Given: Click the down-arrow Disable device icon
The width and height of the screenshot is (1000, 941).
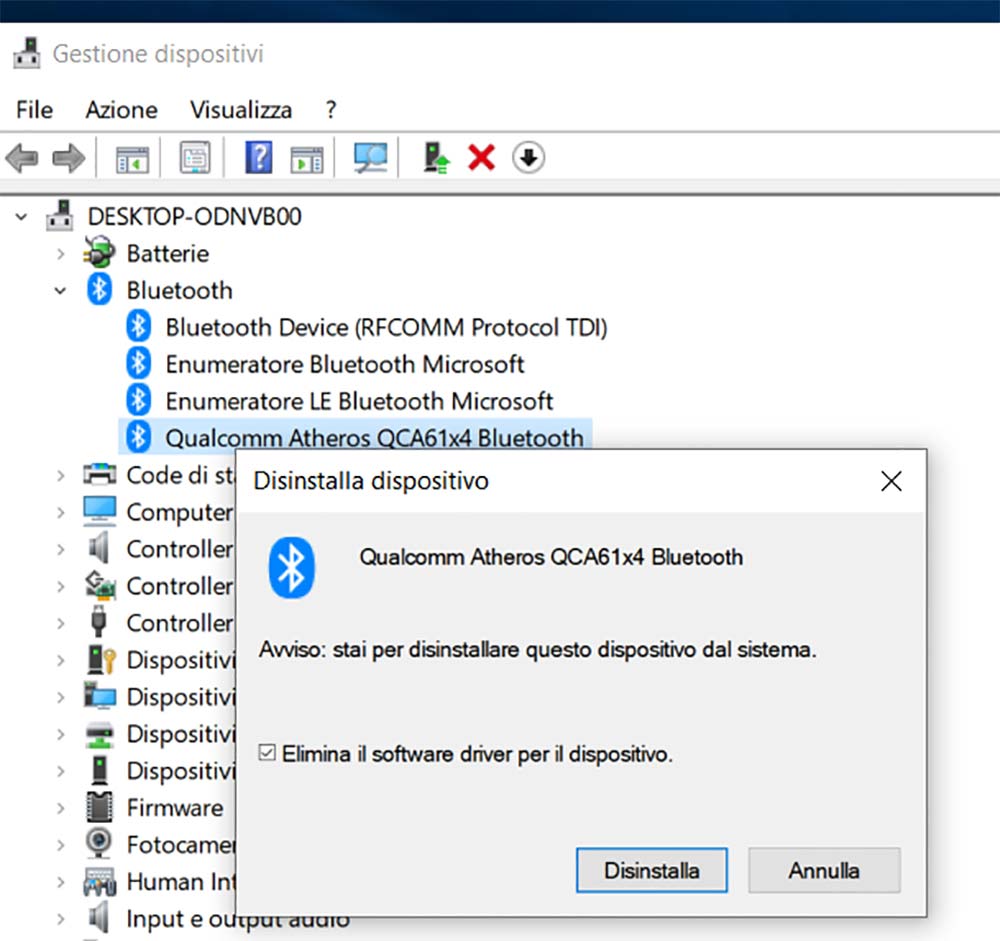Looking at the screenshot, I should [528, 158].
